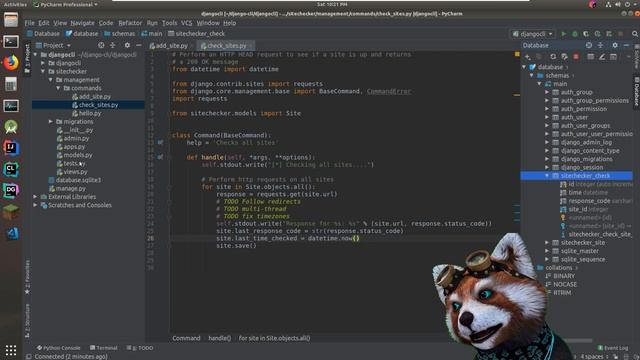Select the check_sites.py editor tab

(x=226, y=46)
